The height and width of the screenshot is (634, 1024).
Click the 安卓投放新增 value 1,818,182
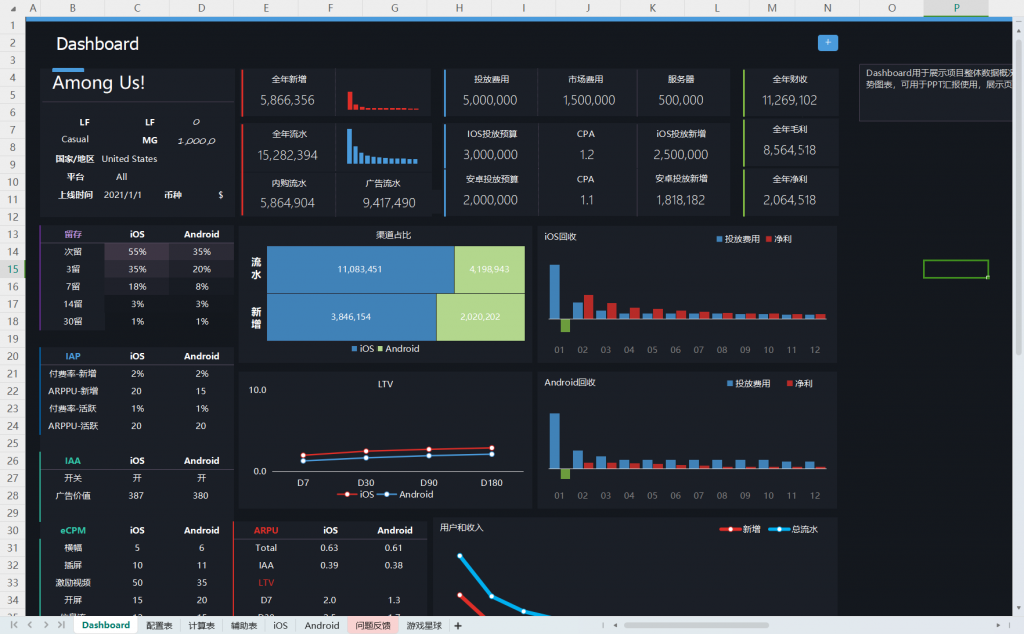pos(680,200)
